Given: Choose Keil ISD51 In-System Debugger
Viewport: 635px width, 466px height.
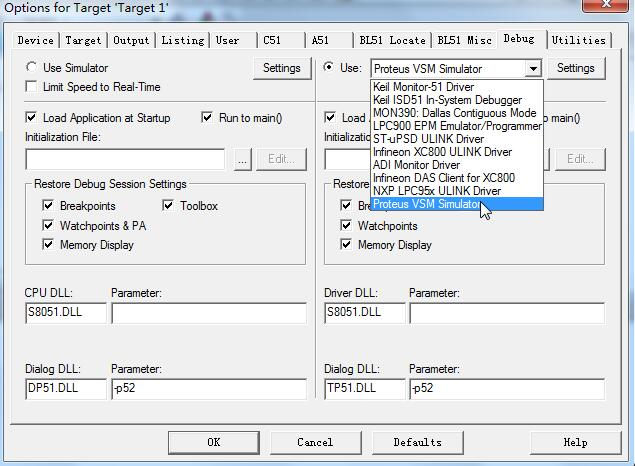Looking at the screenshot, I should click(457, 100).
